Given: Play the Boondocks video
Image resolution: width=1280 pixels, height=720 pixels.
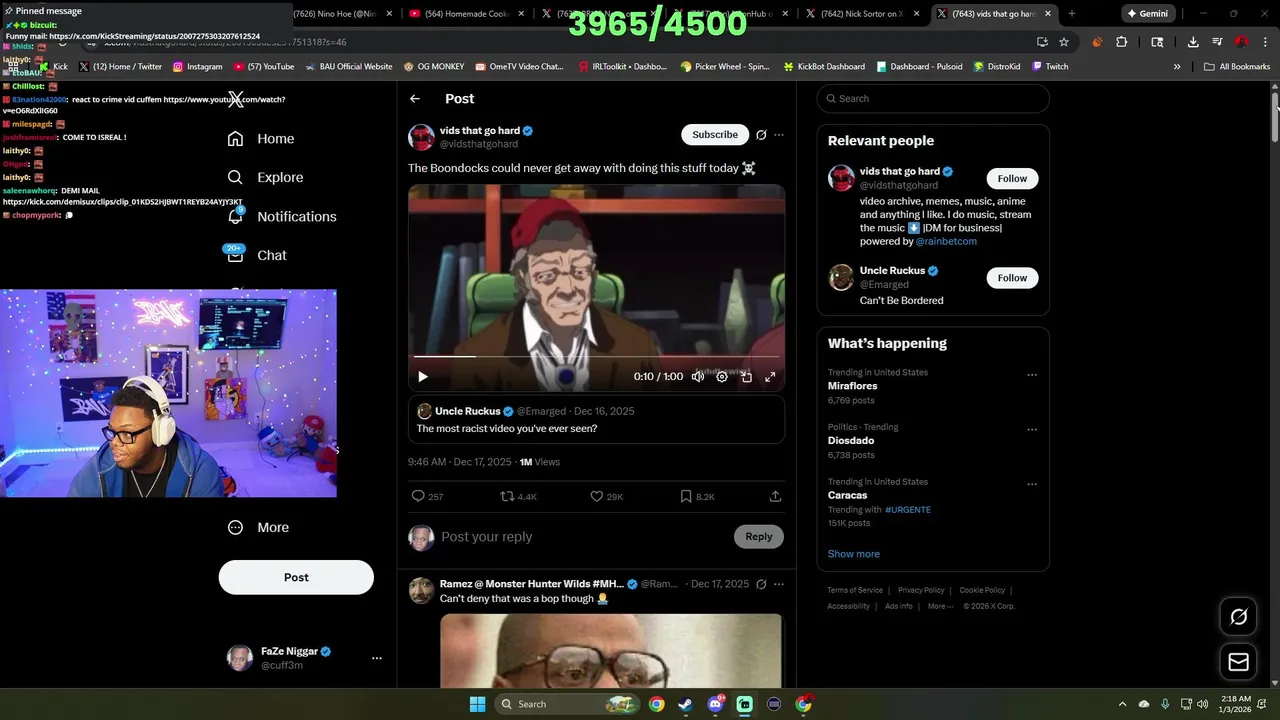Looking at the screenshot, I should 423,377.
